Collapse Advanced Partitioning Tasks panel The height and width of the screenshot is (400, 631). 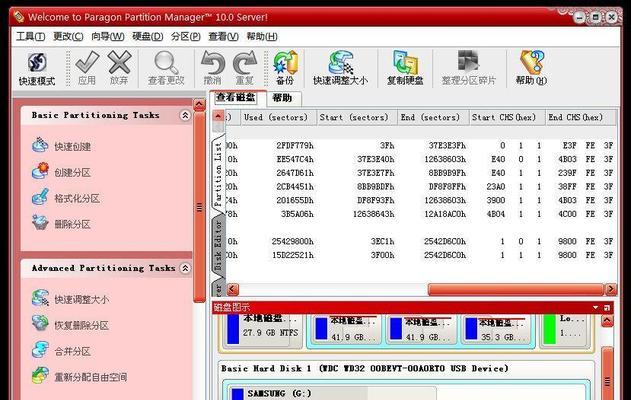[x=185, y=268]
